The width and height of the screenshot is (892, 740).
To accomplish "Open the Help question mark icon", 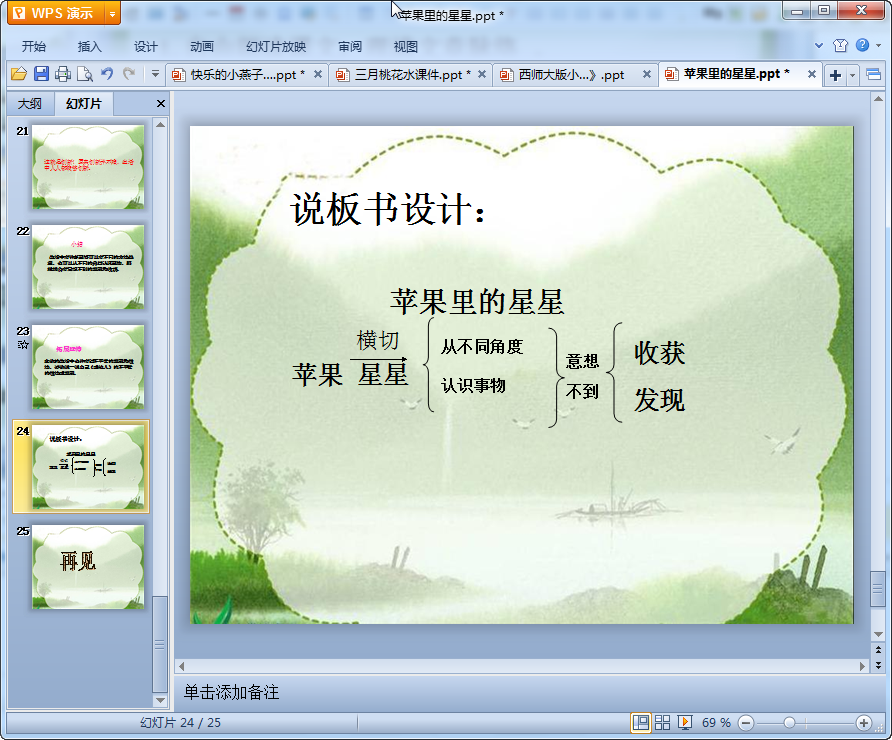I will (x=862, y=45).
